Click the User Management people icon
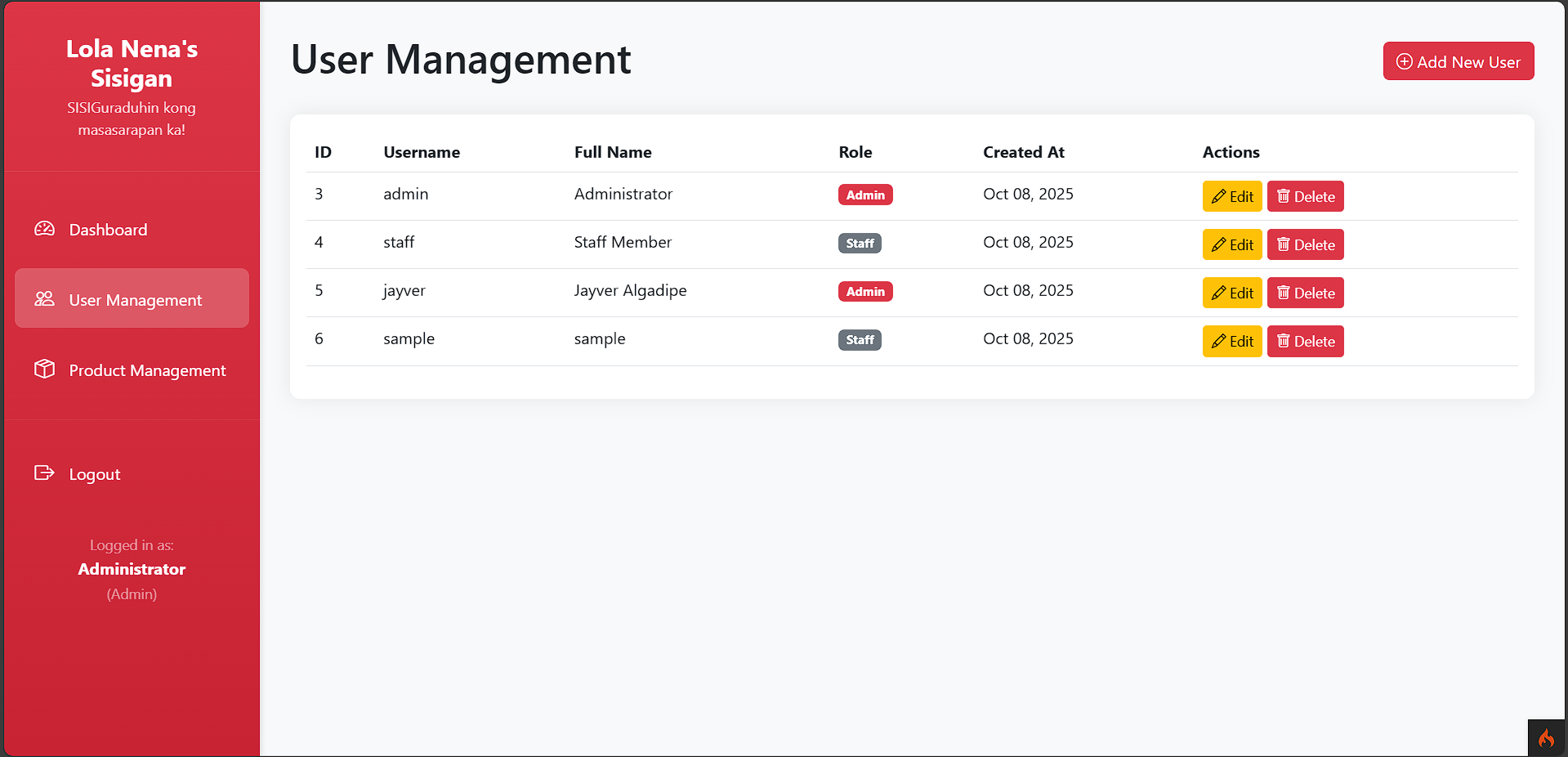This screenshot has height=757, width=1568. [x=43, y=299]
